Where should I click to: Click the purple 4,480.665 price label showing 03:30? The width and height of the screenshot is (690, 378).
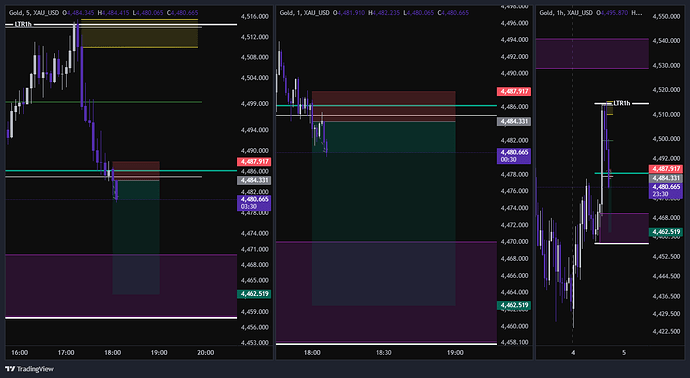tap(254, 202)
